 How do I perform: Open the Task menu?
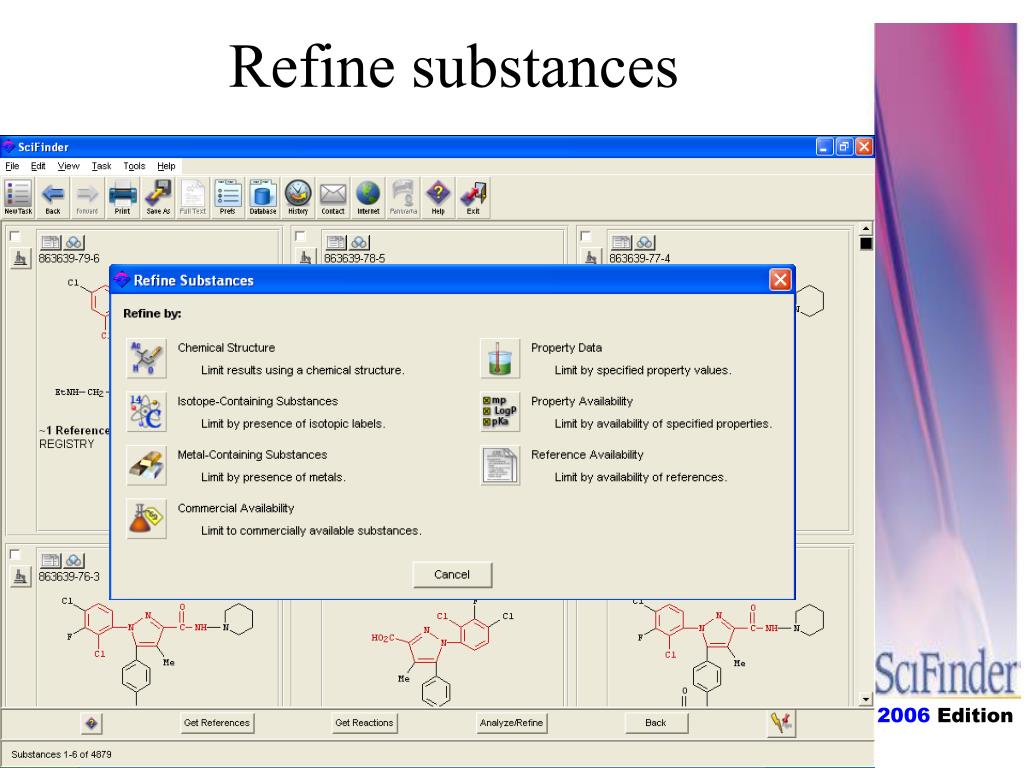101,166
